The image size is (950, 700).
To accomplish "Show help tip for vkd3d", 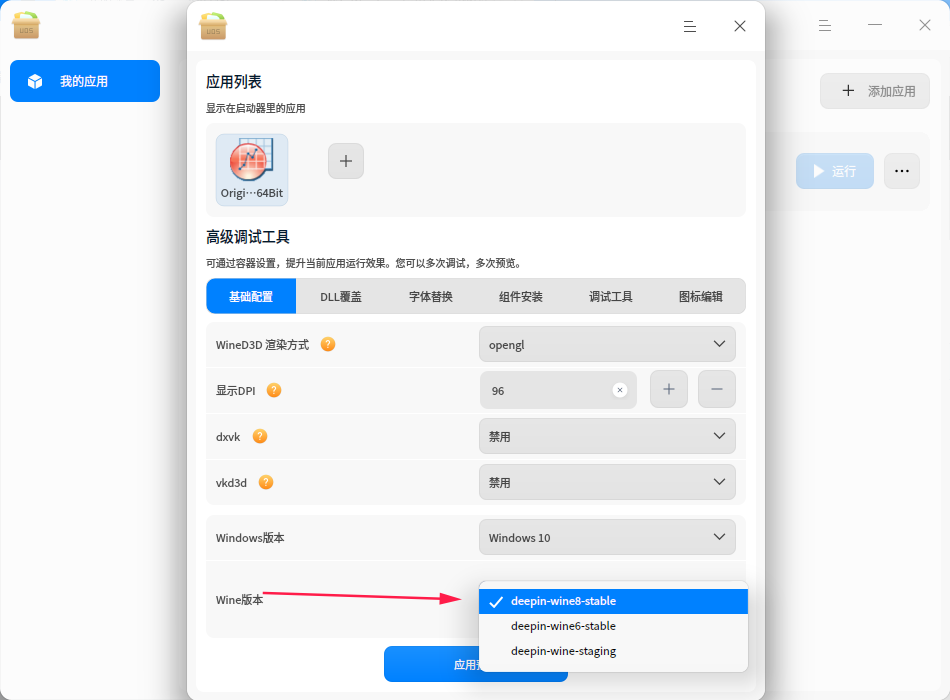I will (x=266, y=482).
